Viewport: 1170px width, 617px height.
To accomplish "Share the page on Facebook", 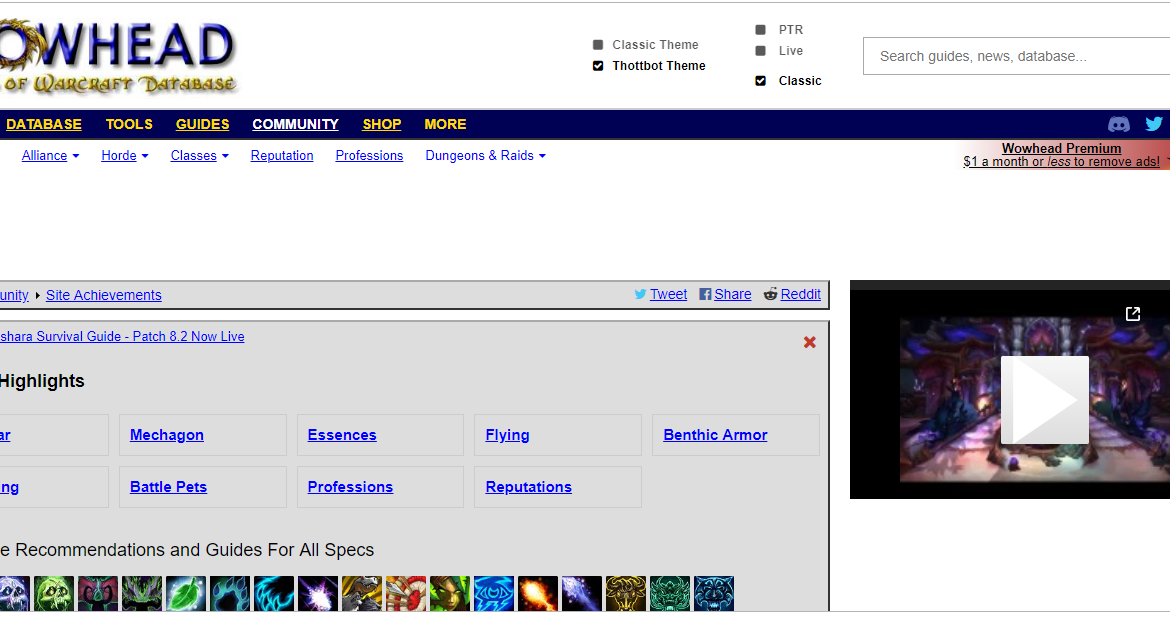I will (x=725, y=294).
